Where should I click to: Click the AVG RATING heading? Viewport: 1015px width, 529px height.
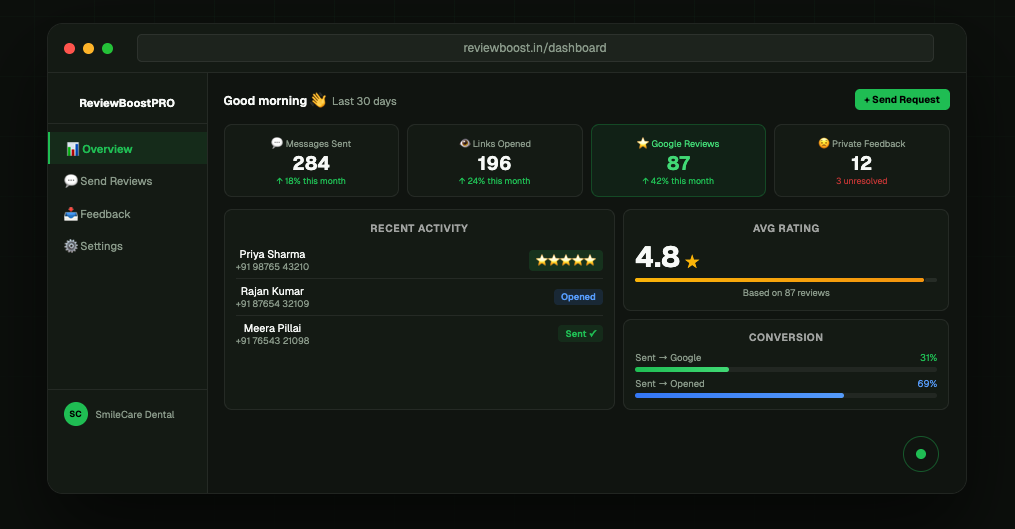[x=786, y=228]
